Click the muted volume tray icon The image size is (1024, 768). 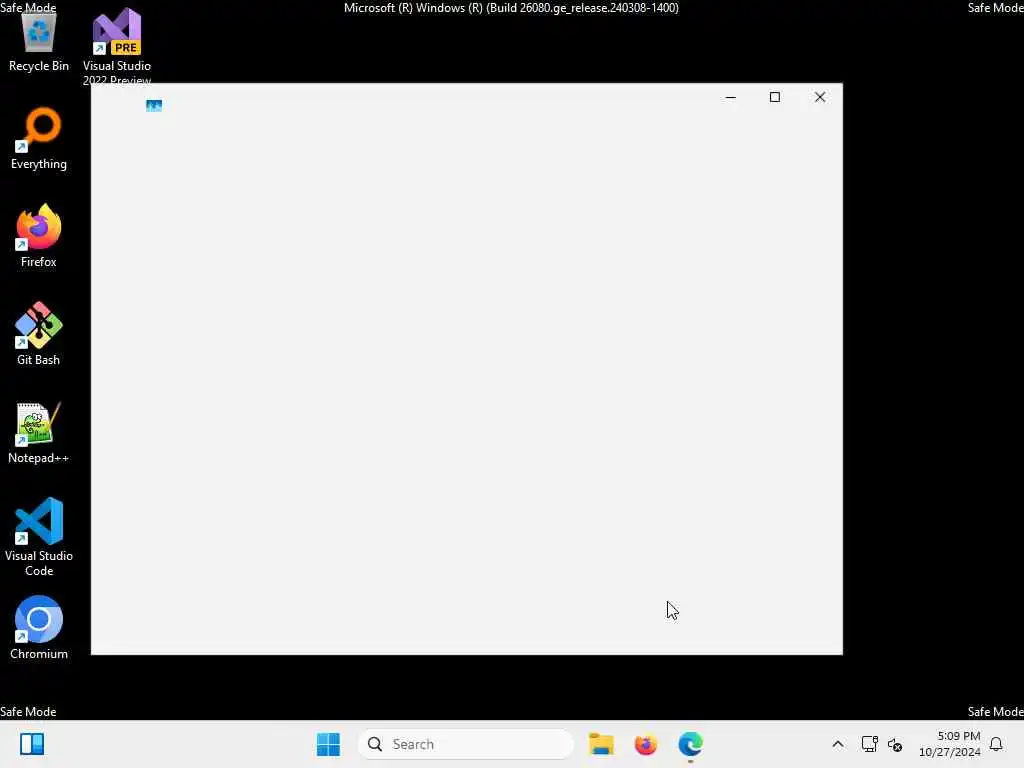(x=895, y=744)
